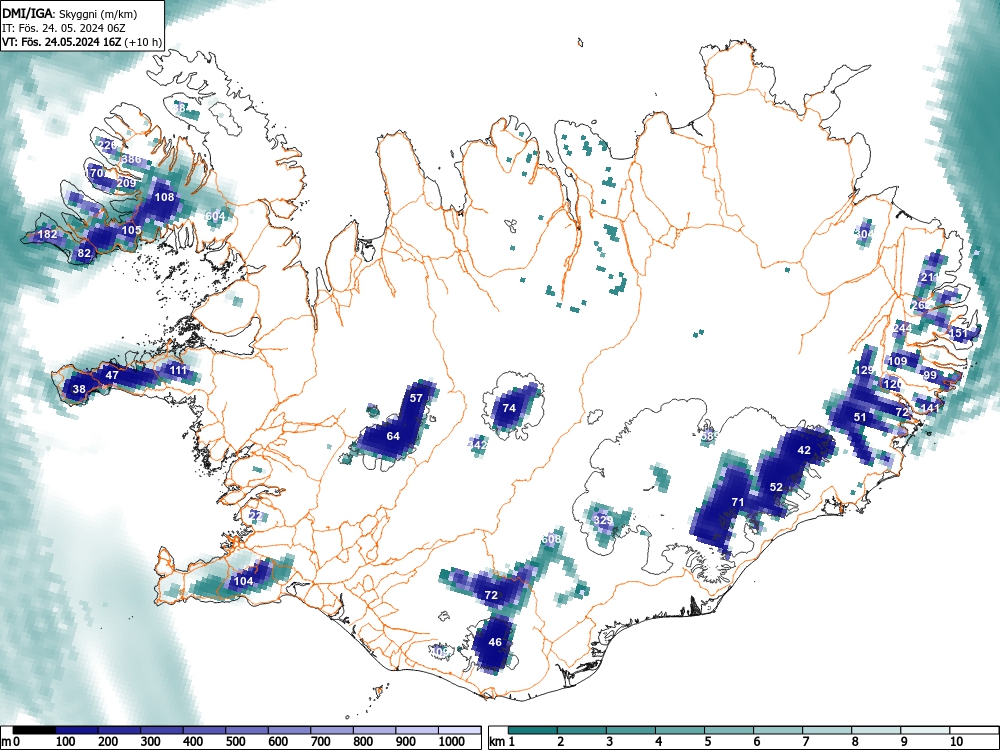Click the visibility value '111' on Snæfellsnes

point(179,371)
